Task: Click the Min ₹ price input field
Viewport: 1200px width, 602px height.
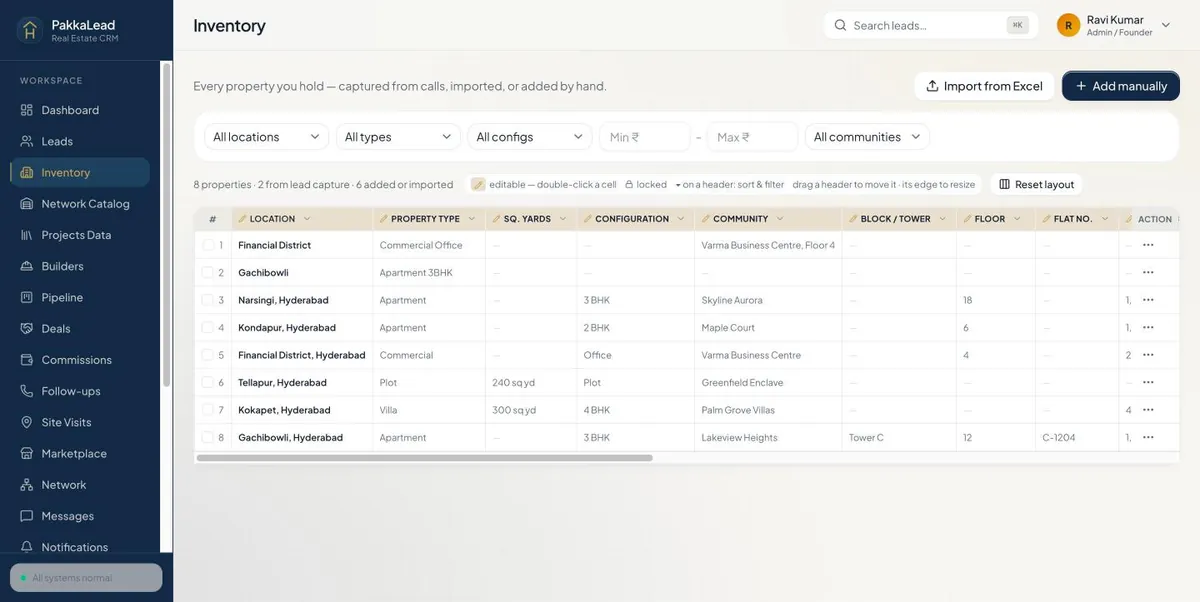Action: point(645,137)
